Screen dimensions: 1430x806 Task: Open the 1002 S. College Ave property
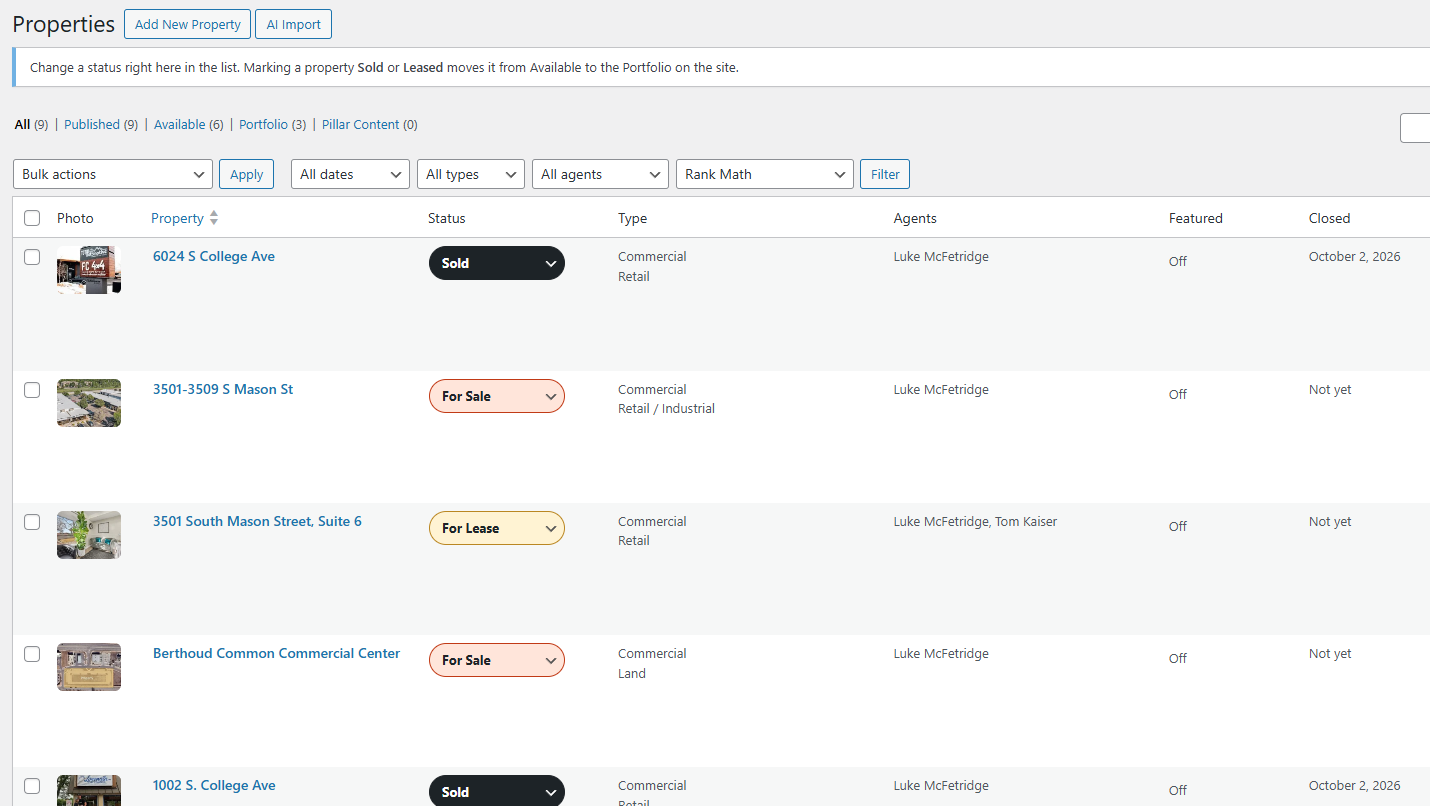pos(214,786)
